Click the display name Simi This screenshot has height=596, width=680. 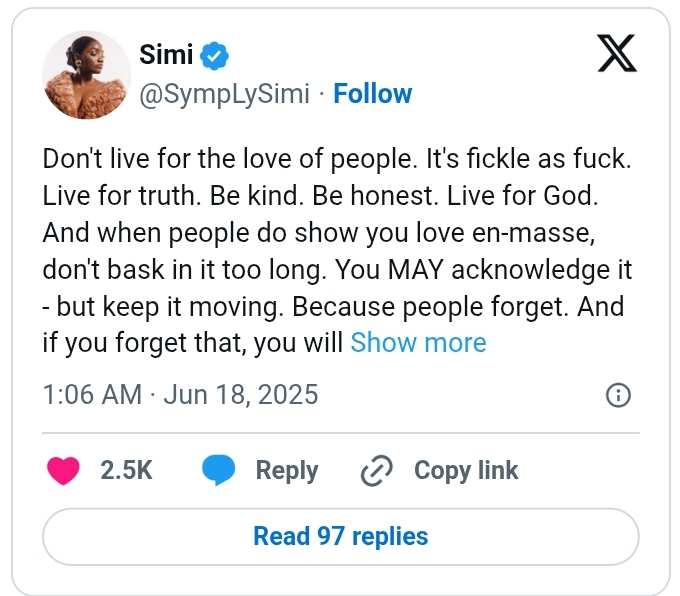[x=166, y=55]
